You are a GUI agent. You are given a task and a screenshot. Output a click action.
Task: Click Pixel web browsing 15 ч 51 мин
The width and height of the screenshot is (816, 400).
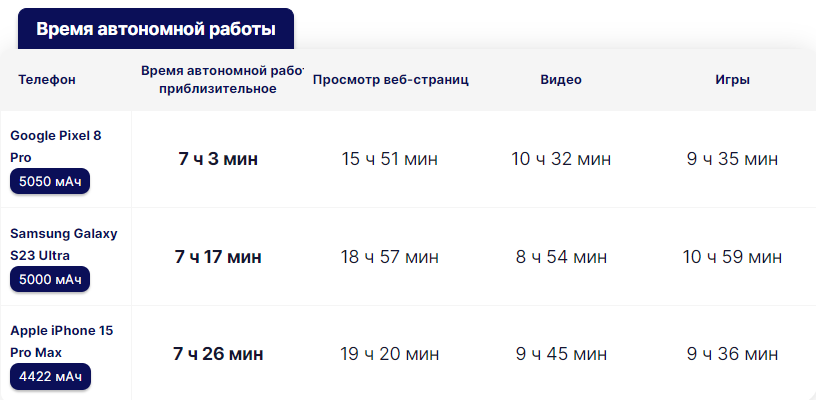click(x=390, y=159)
